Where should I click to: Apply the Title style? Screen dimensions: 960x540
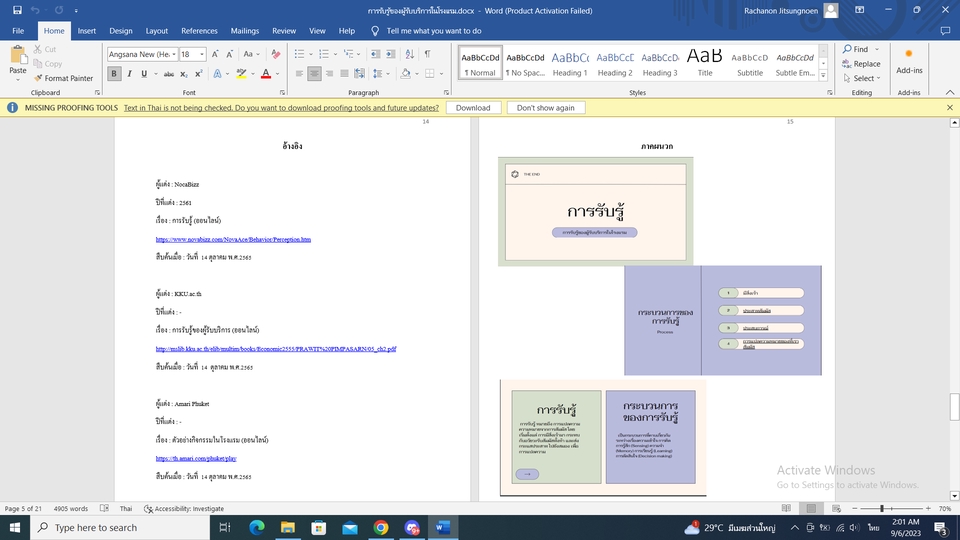[705, 62]
